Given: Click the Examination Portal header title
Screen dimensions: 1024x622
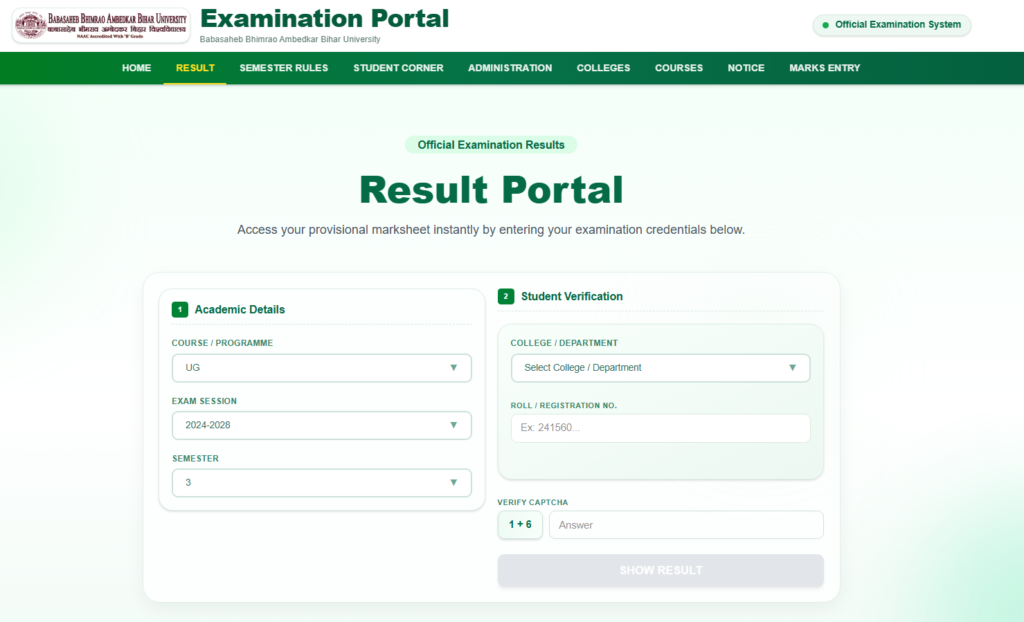Looking at the screenshot, I should (325, 18).
